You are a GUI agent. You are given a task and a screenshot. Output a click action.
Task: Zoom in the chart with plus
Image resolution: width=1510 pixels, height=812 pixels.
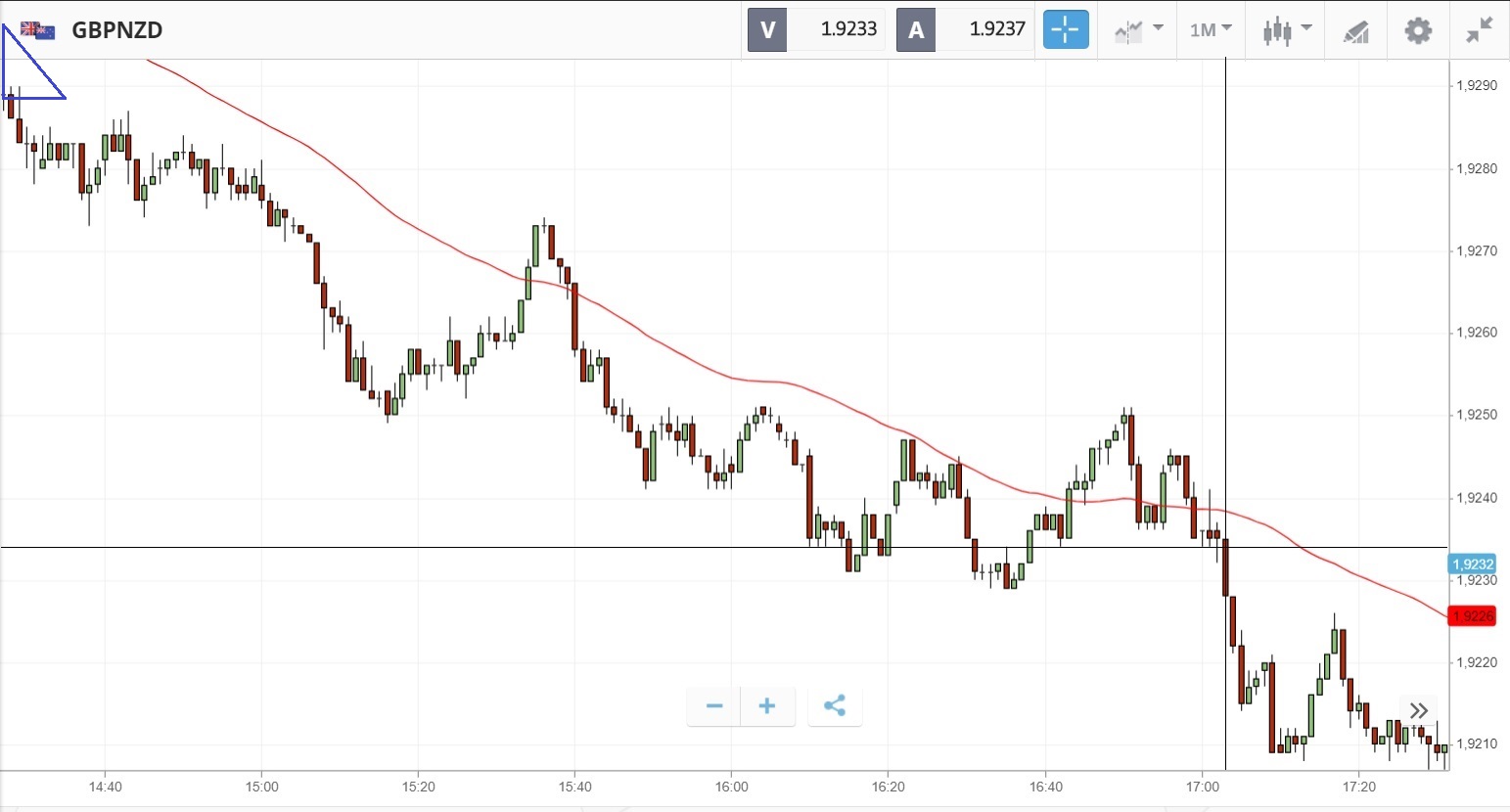pos(767,706)
